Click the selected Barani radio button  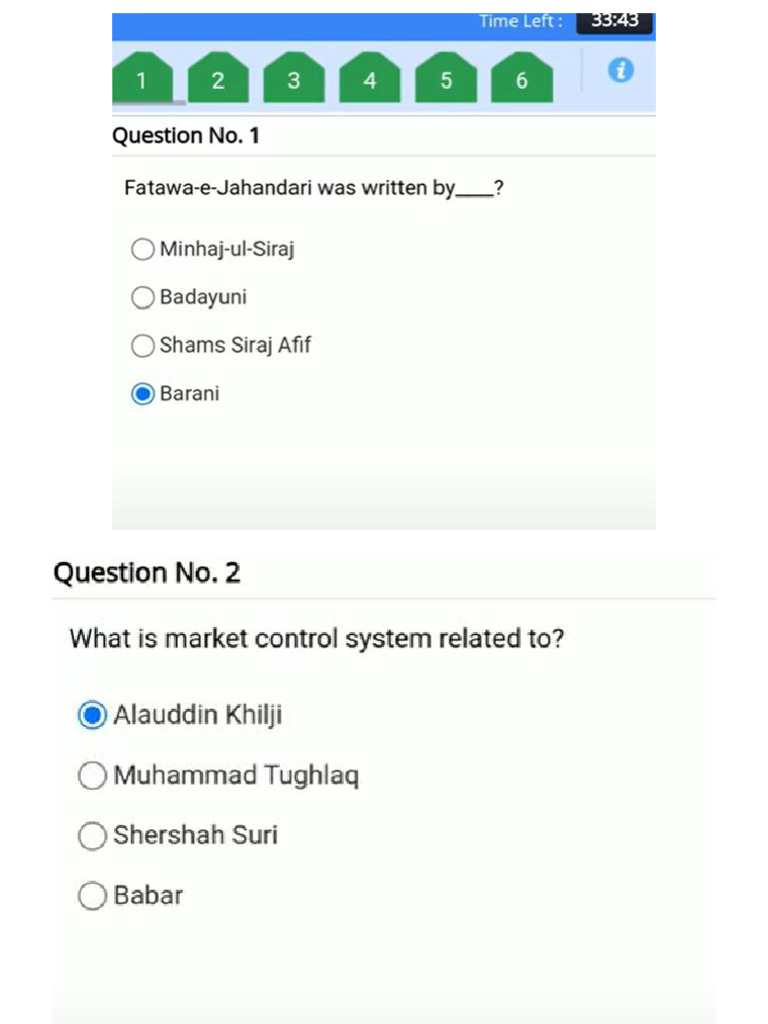point(143,393)
